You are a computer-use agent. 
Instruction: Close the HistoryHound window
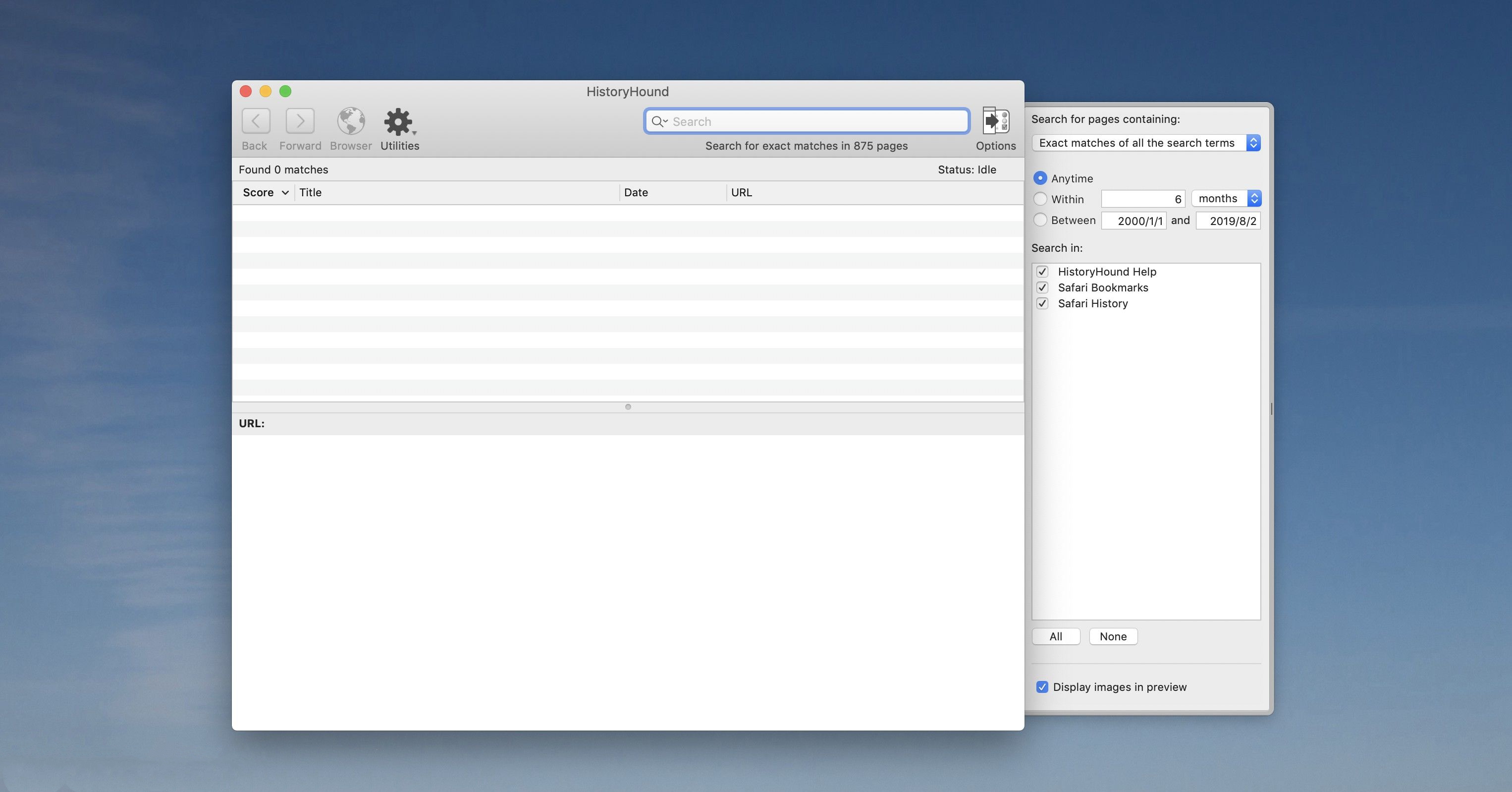point(246,91)
